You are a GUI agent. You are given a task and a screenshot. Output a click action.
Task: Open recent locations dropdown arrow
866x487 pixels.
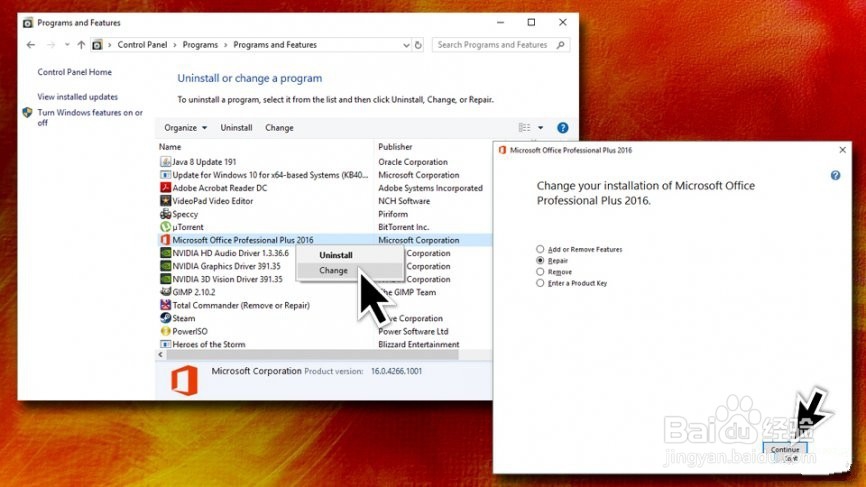pos(67,45)
